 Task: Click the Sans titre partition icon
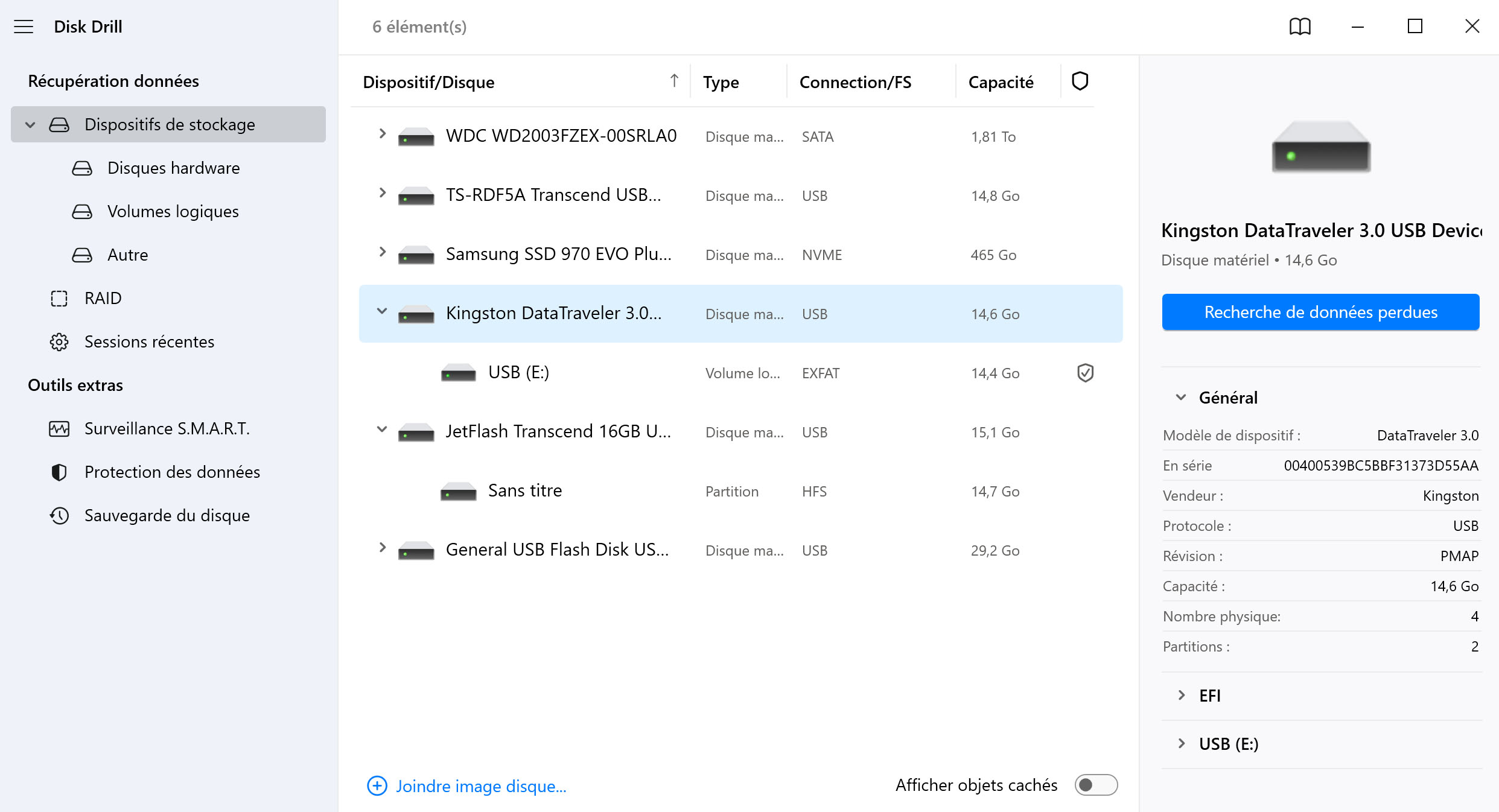[x=458, y=491]
